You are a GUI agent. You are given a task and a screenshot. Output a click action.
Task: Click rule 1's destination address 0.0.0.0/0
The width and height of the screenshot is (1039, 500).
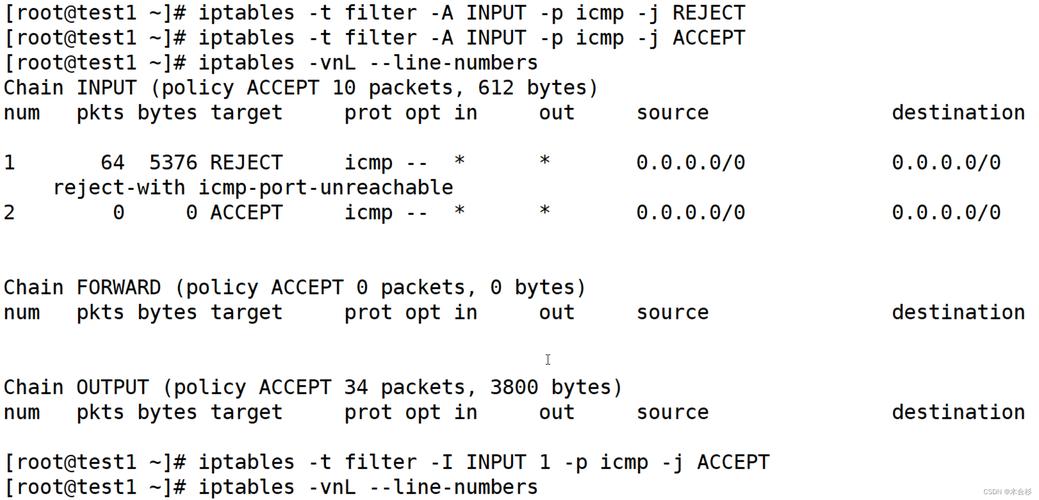tap(945, 162)
